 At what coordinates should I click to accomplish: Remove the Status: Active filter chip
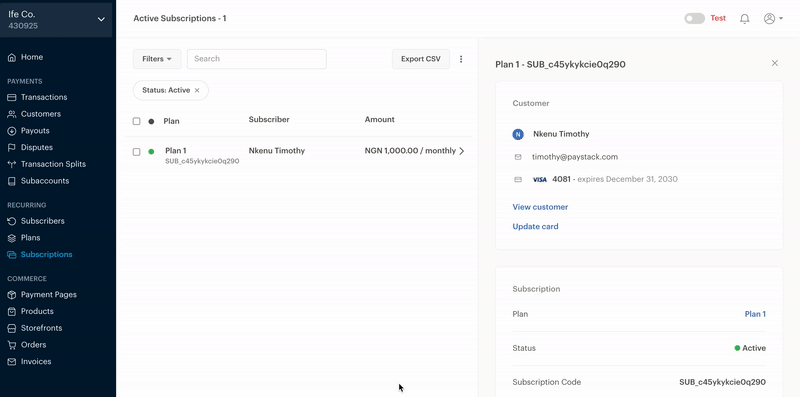coord(197,90)
